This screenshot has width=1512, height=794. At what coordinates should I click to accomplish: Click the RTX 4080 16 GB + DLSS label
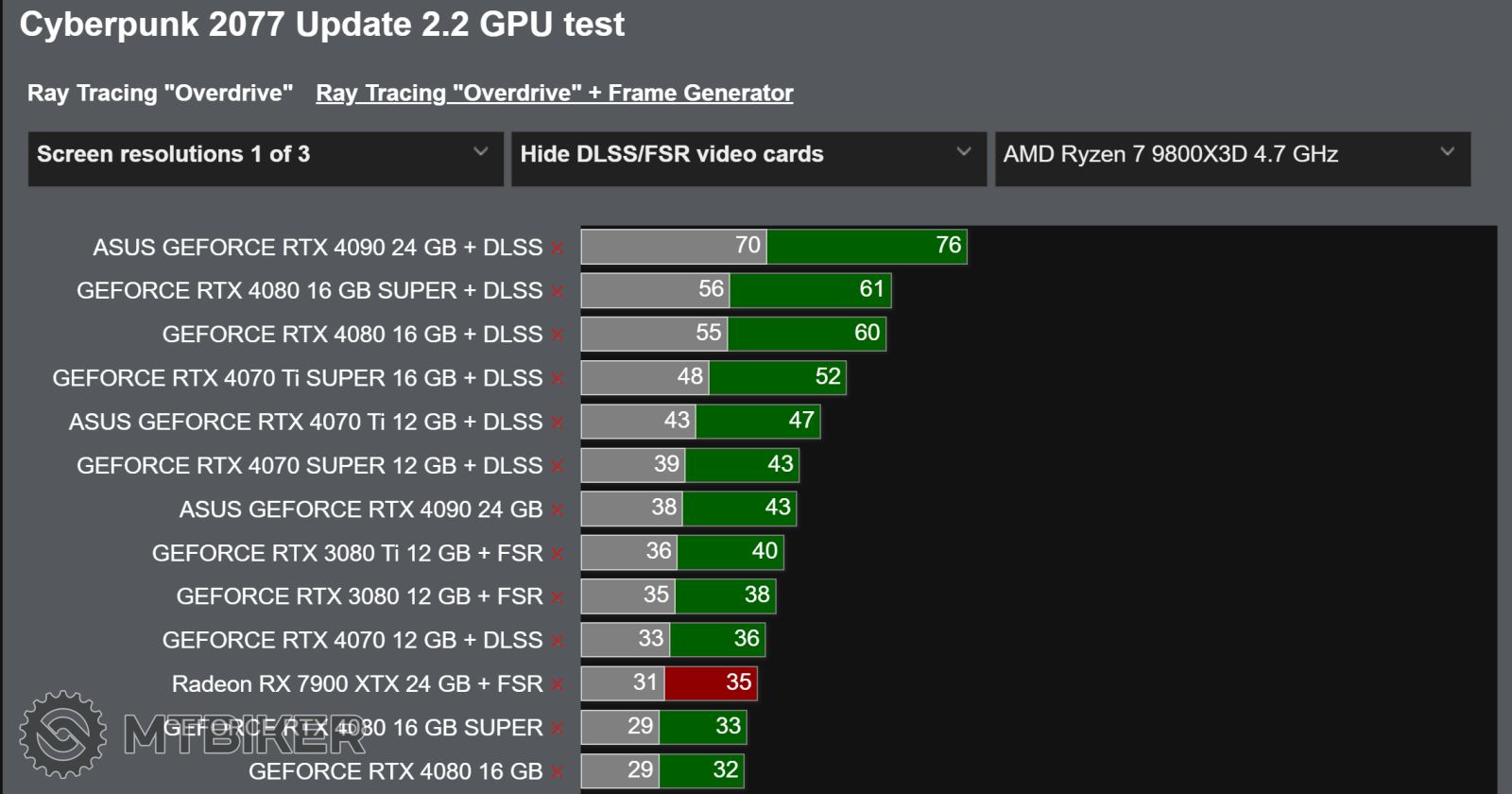pyautogui.click(x=352, y=335)
